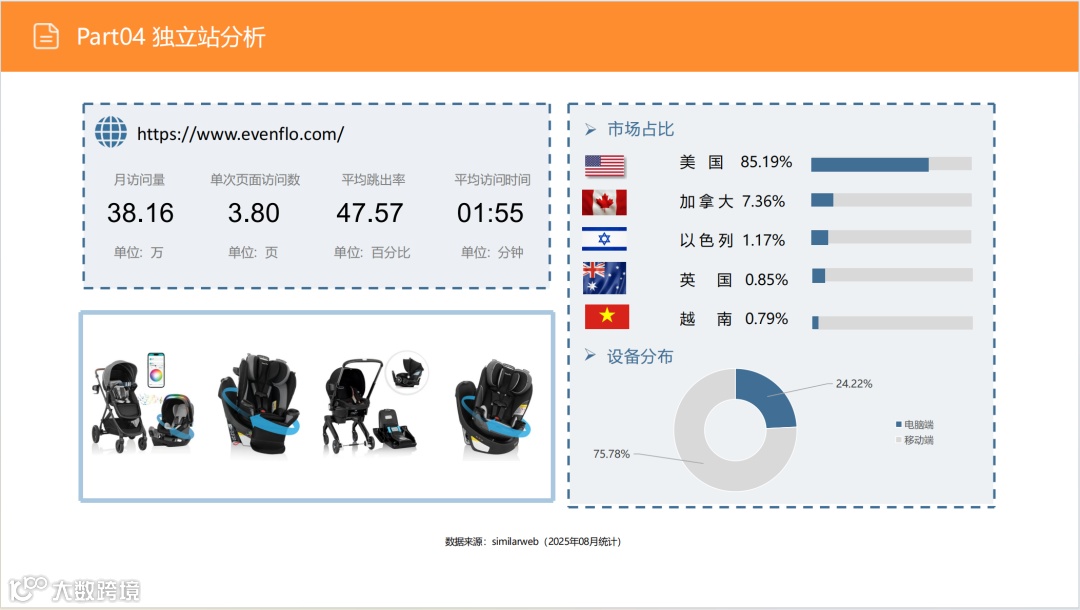This screenshot has width=1080, height=610.
Task: Click the blue 24.22% donut segment
Action: 770,396
